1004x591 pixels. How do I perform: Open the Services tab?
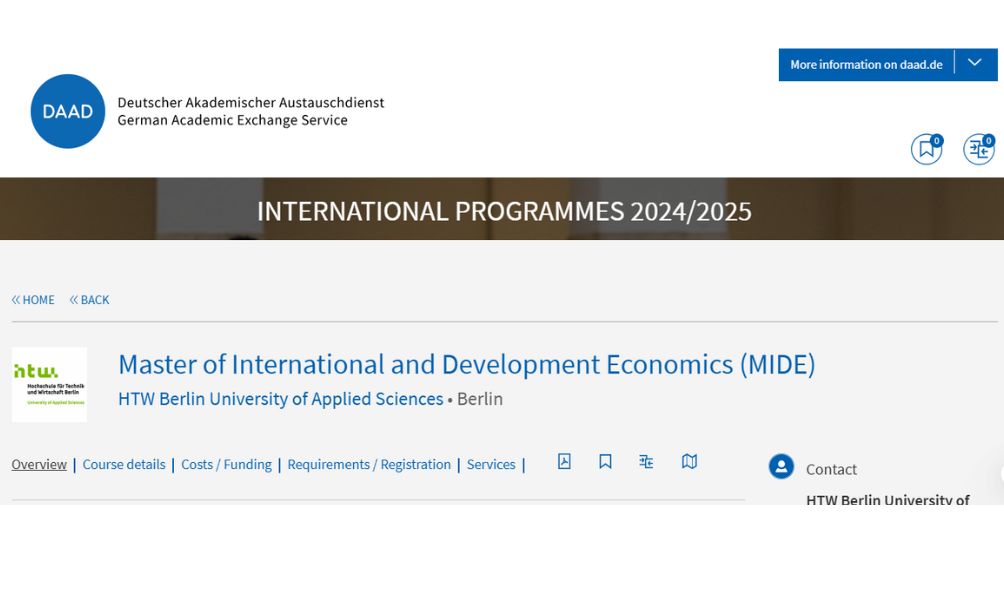[491, 464]
